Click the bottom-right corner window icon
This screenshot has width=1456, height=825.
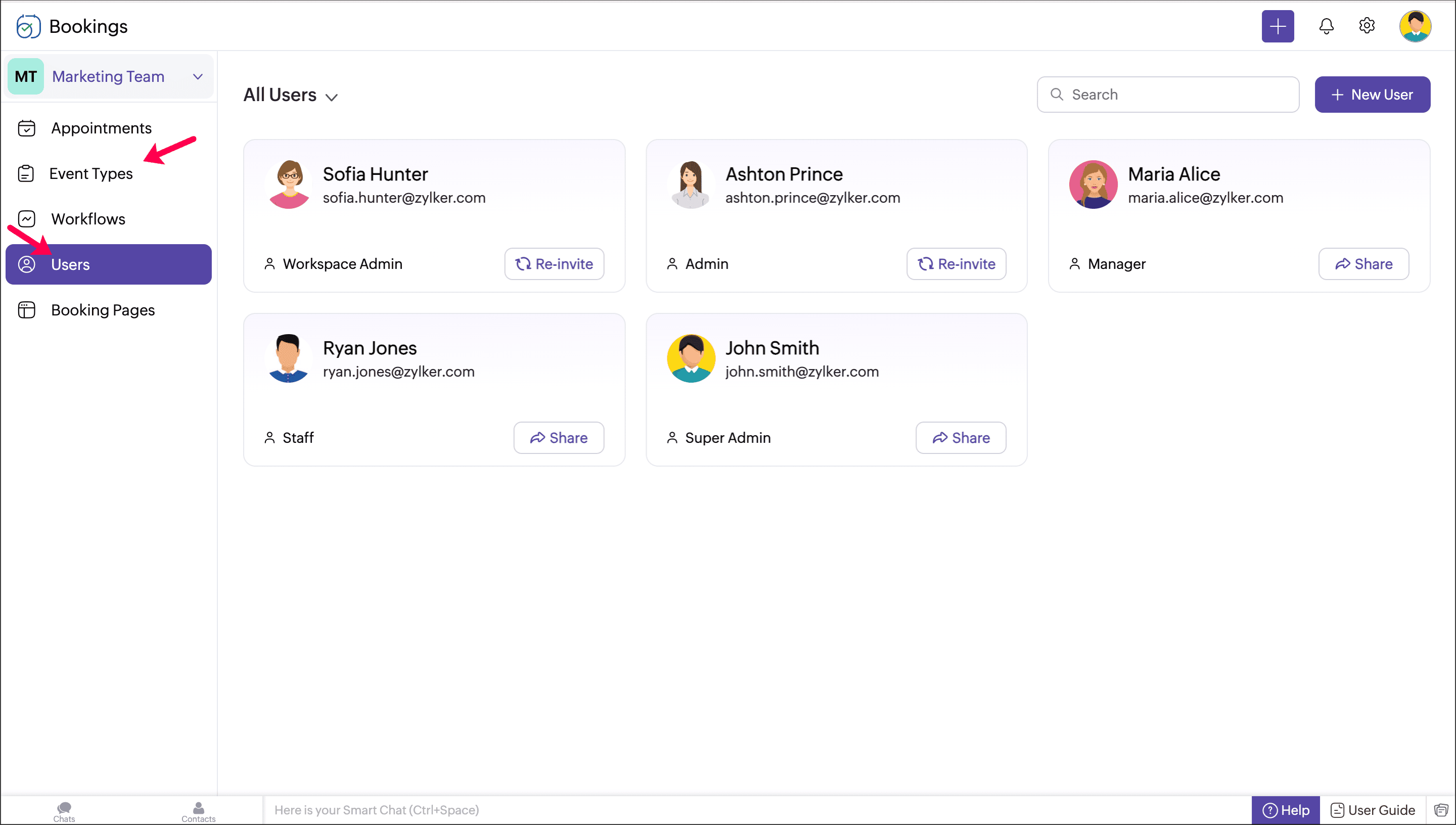[1441, 810]
